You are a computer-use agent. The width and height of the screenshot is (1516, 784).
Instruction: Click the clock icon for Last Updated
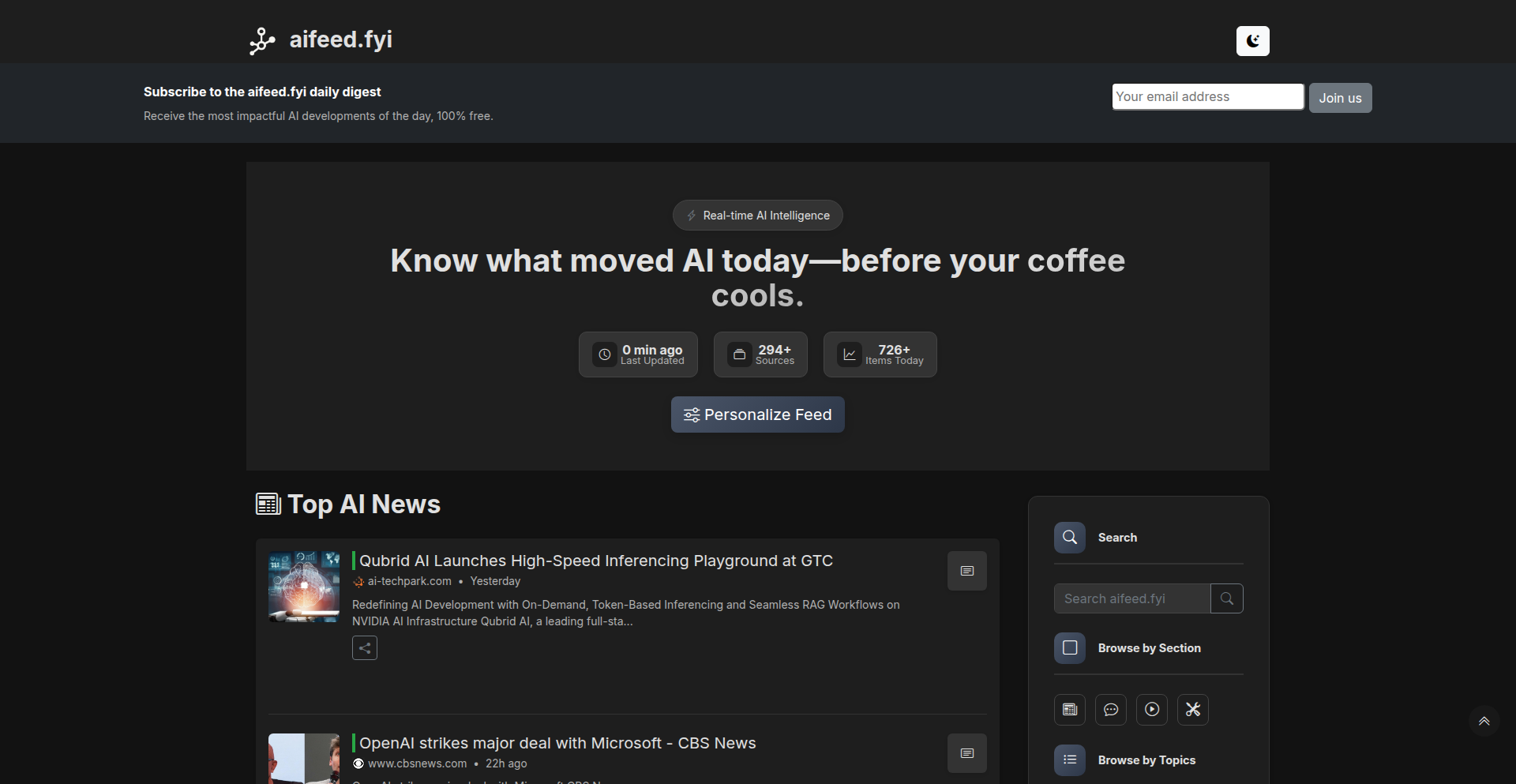tap(605, 354)
